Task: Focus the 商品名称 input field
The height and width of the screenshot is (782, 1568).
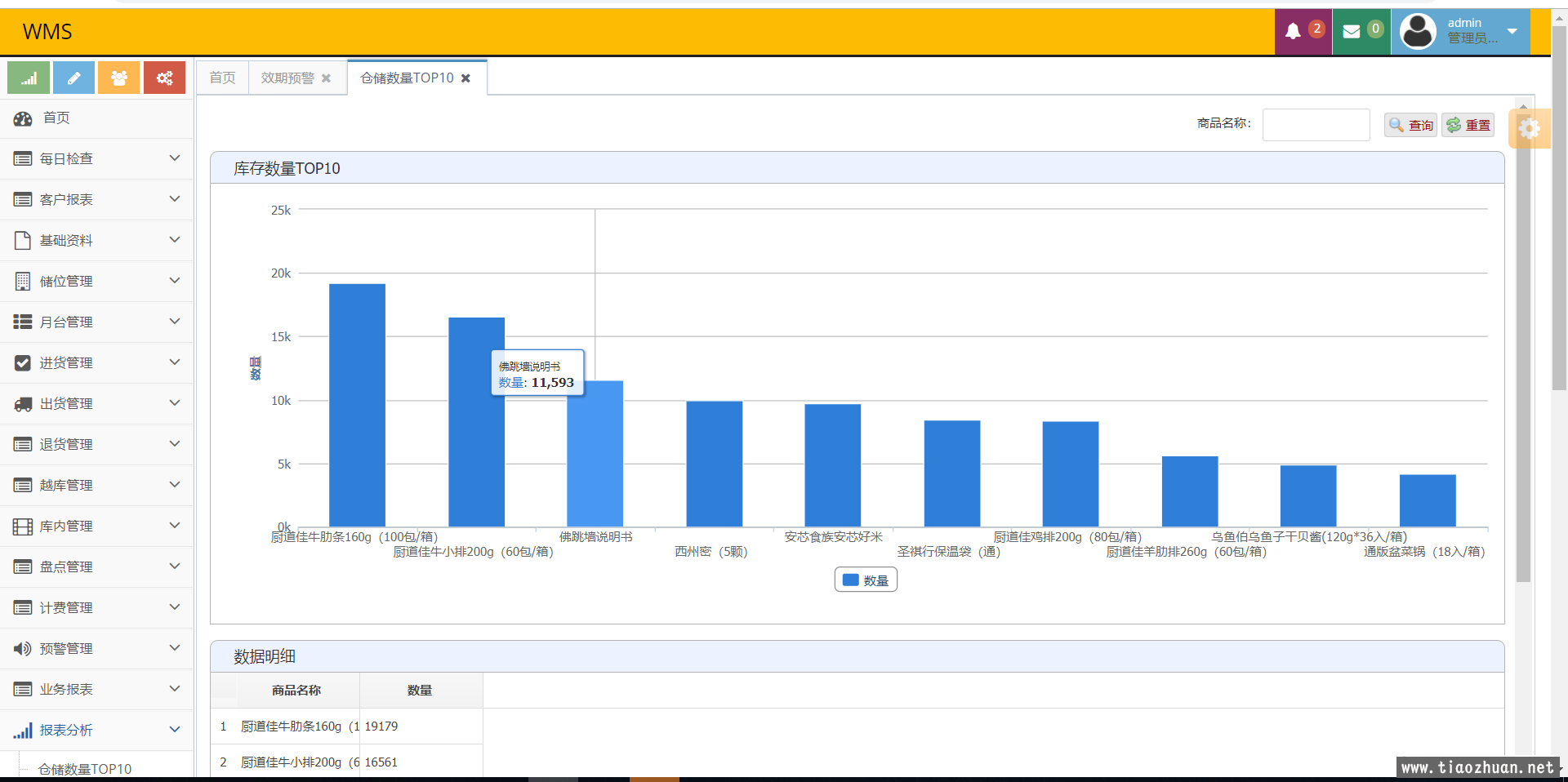Action: [1316, 125]
